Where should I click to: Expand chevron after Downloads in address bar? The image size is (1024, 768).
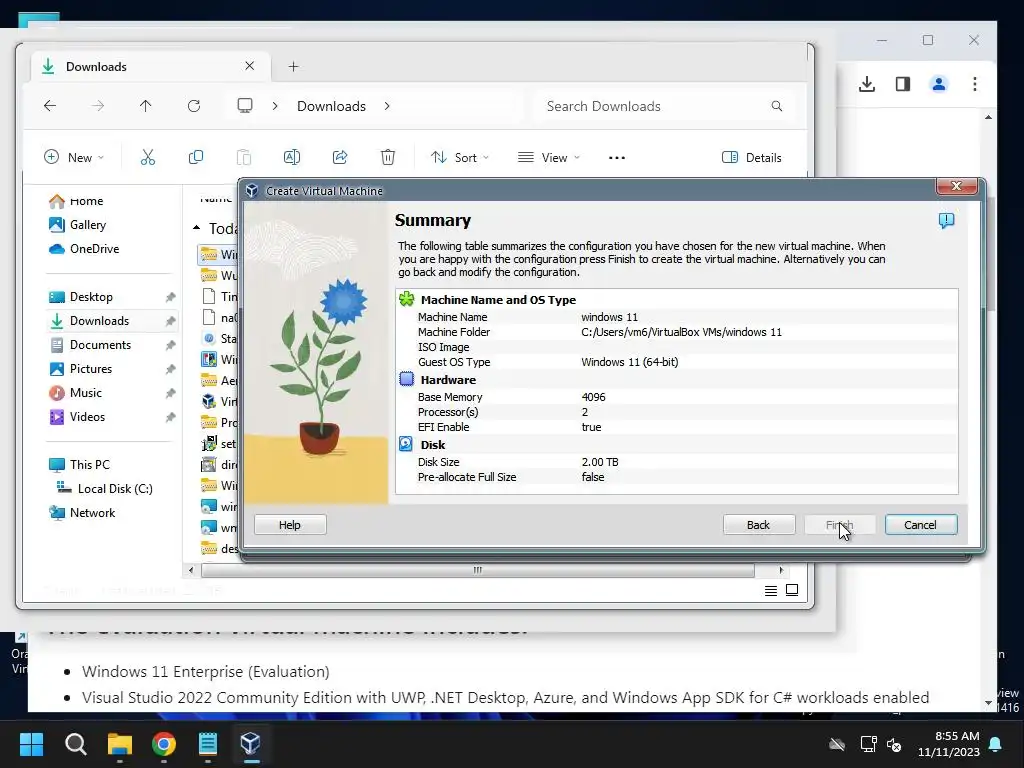pyautogui.click(x=387, y=106)
